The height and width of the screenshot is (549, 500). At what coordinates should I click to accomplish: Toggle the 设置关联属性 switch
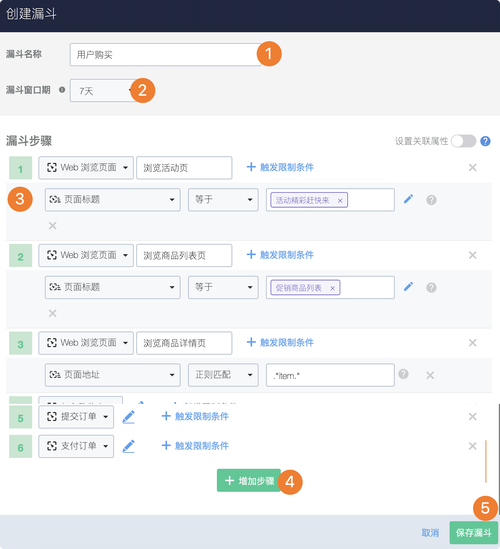[x=463, y=141]
